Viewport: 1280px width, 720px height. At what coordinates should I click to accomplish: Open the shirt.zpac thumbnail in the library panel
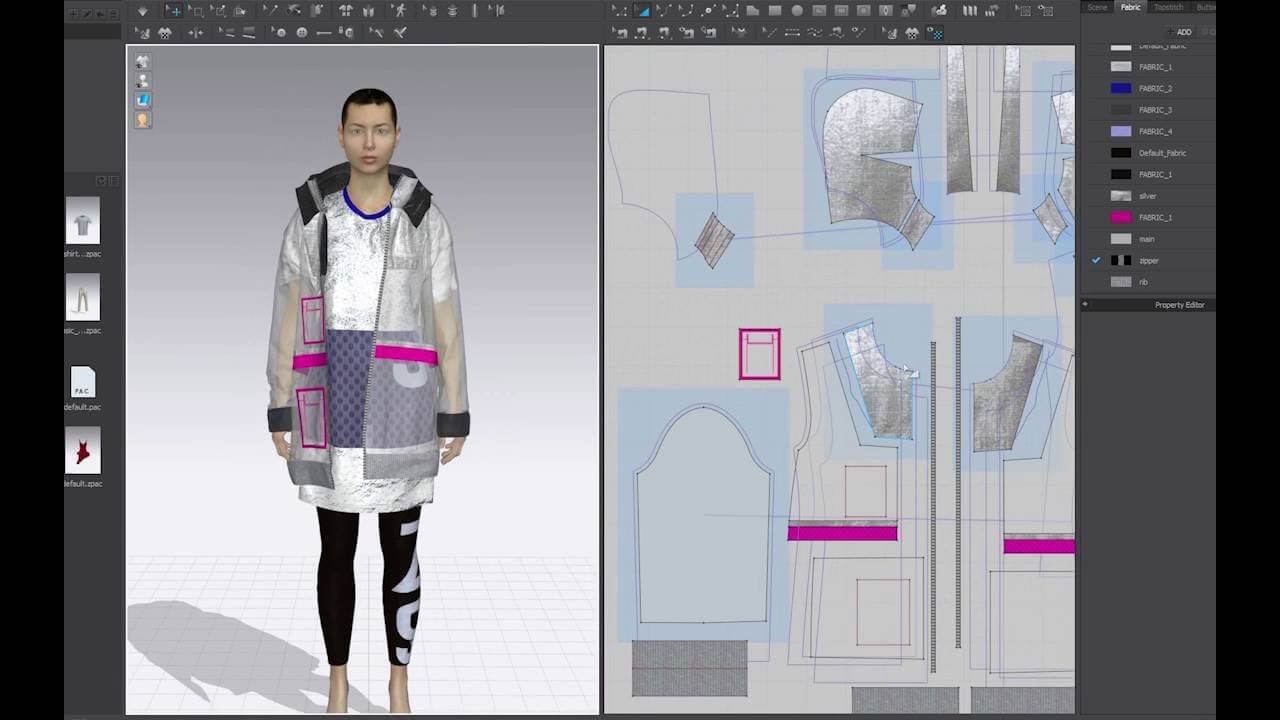click(x=83, y=220)
